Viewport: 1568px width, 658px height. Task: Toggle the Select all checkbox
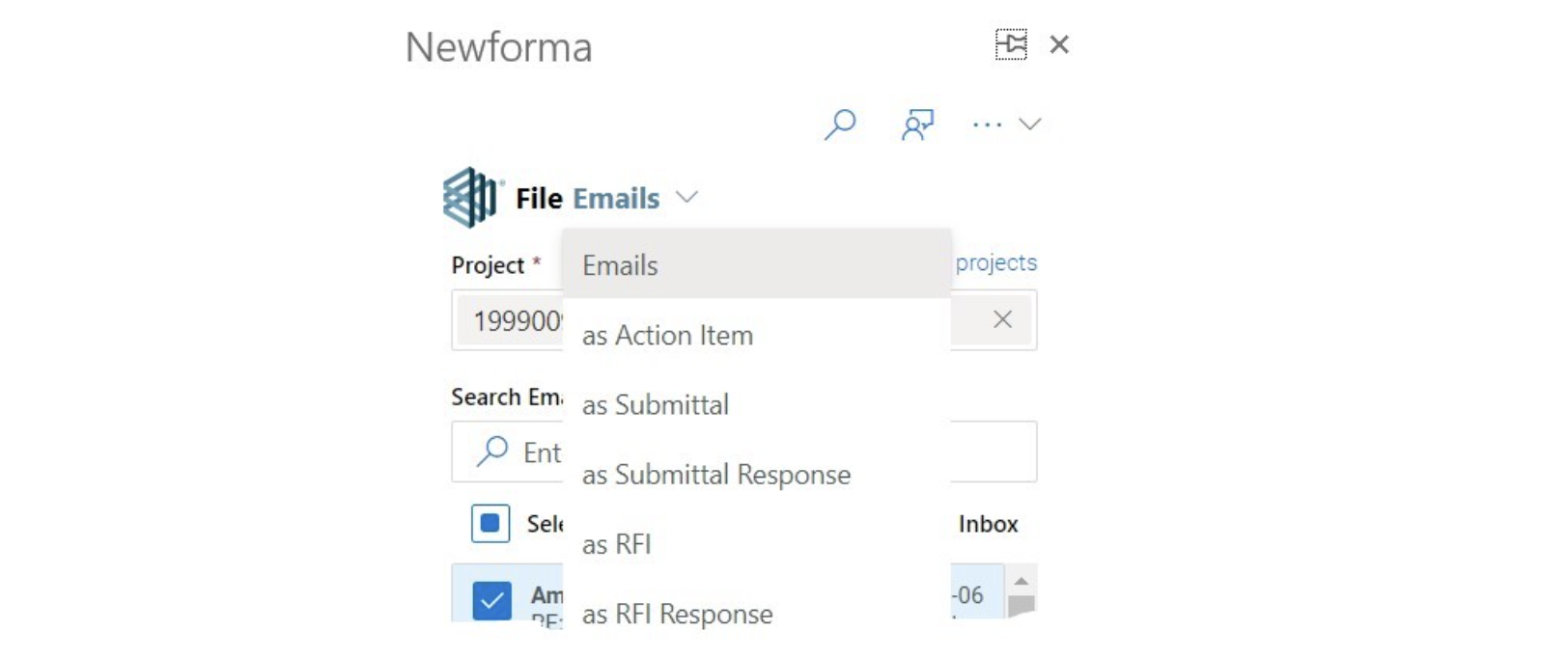(490, 524)
